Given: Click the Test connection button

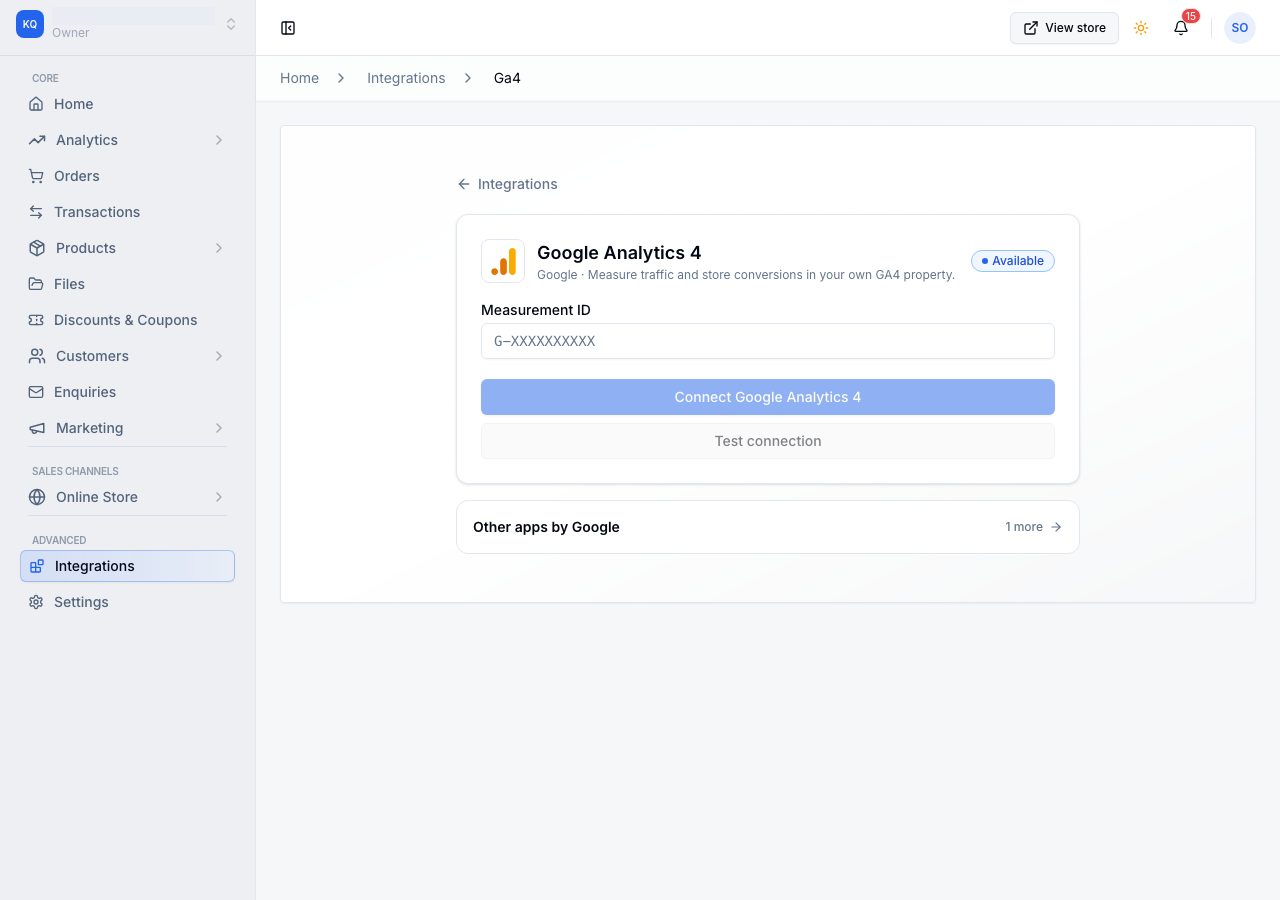Looking at the screenshot, I should tap(768, 441).
